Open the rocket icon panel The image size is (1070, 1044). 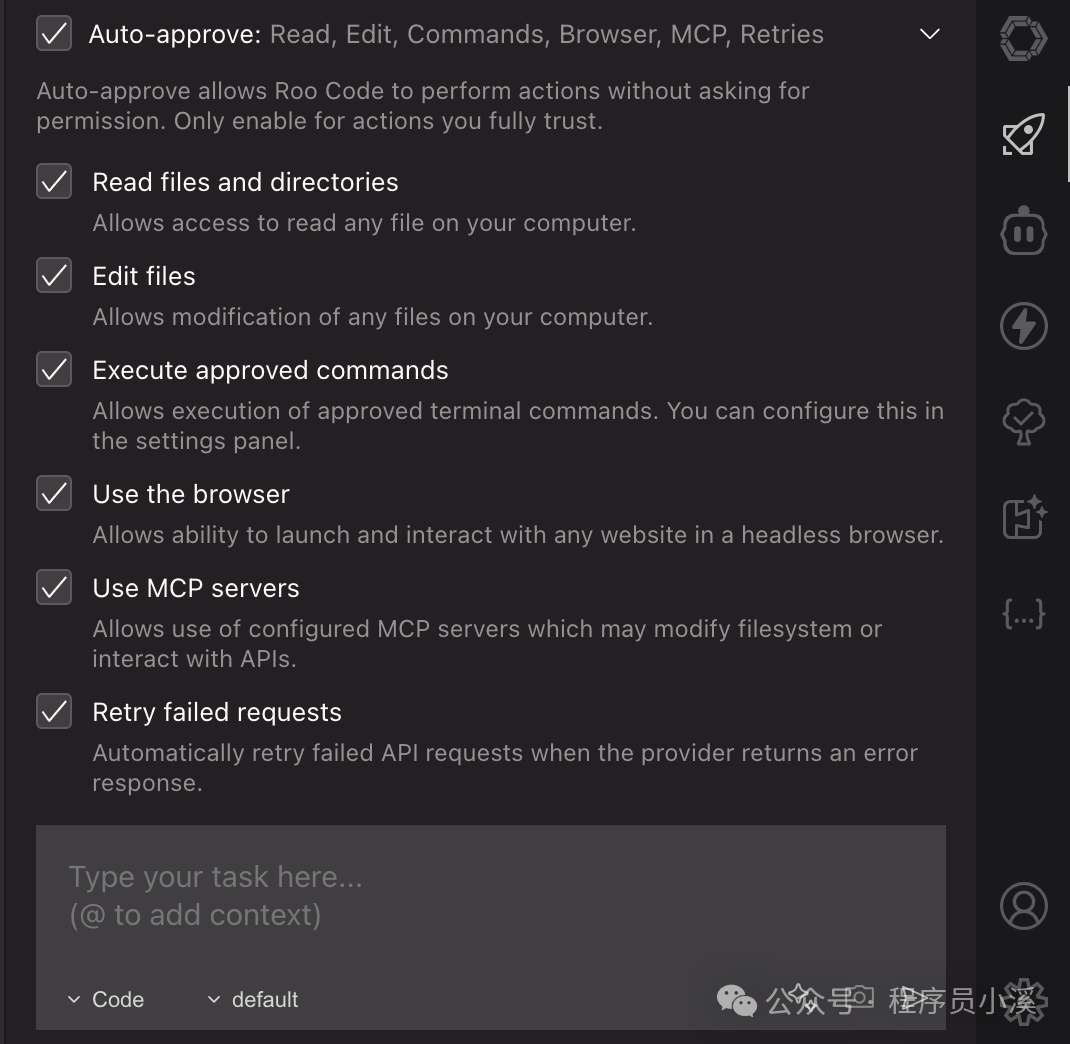click(x=1023, y=135)
